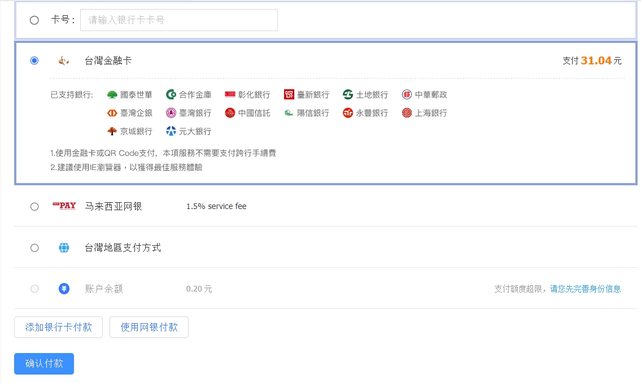Click the 彰化銀行 red logo icon

click(230, 94)
